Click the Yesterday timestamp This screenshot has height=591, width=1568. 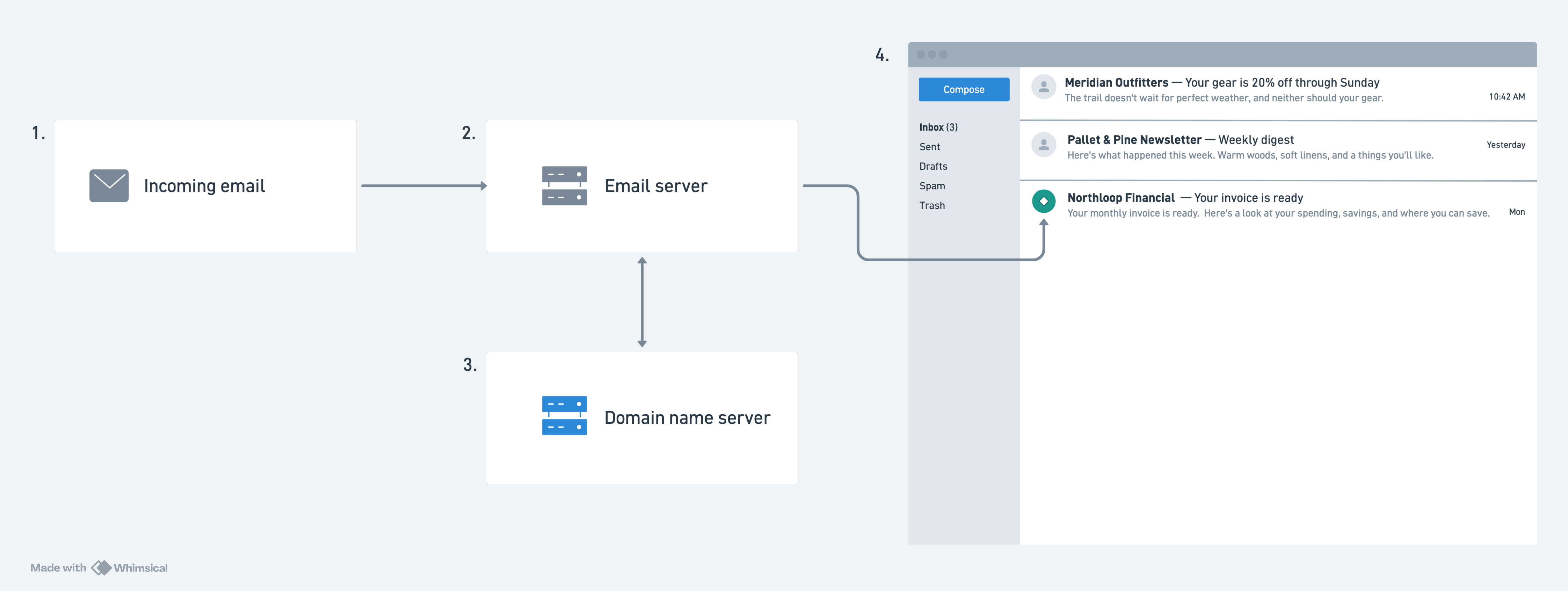(x=1505, y=145)
